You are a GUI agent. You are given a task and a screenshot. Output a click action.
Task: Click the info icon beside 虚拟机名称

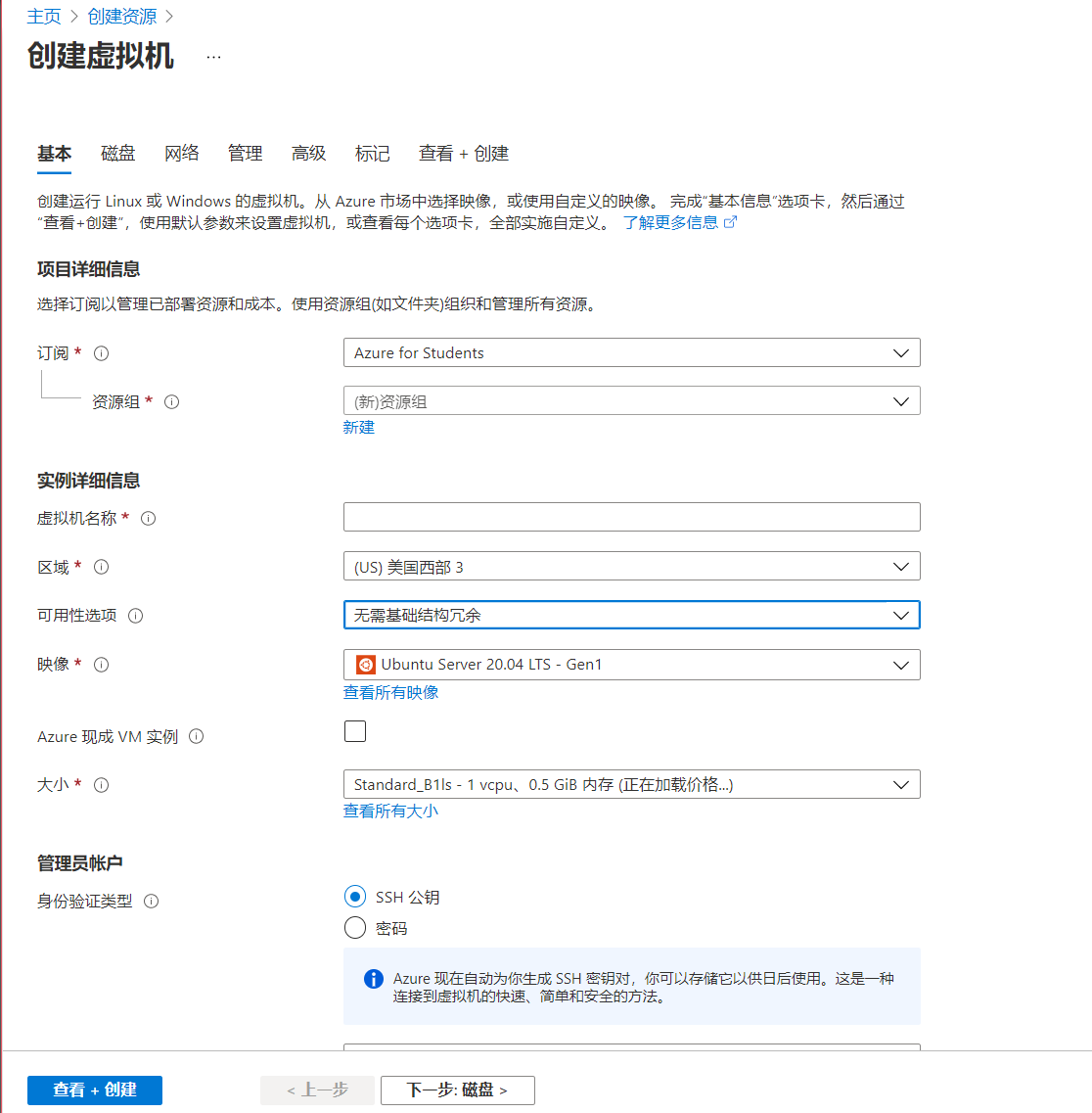pos(149,519)
